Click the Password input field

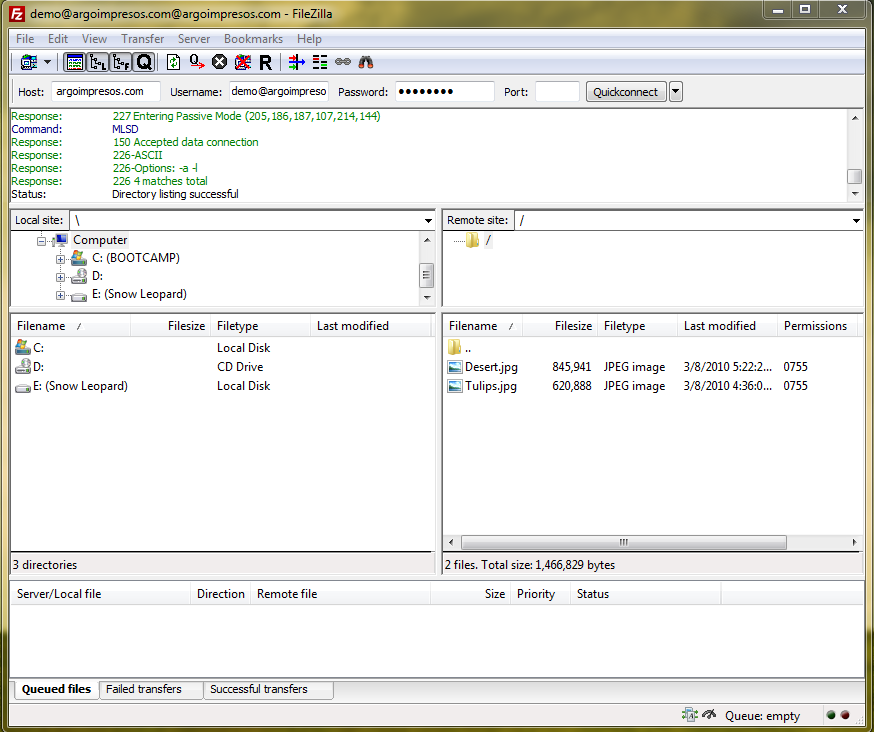click(445, 91)
